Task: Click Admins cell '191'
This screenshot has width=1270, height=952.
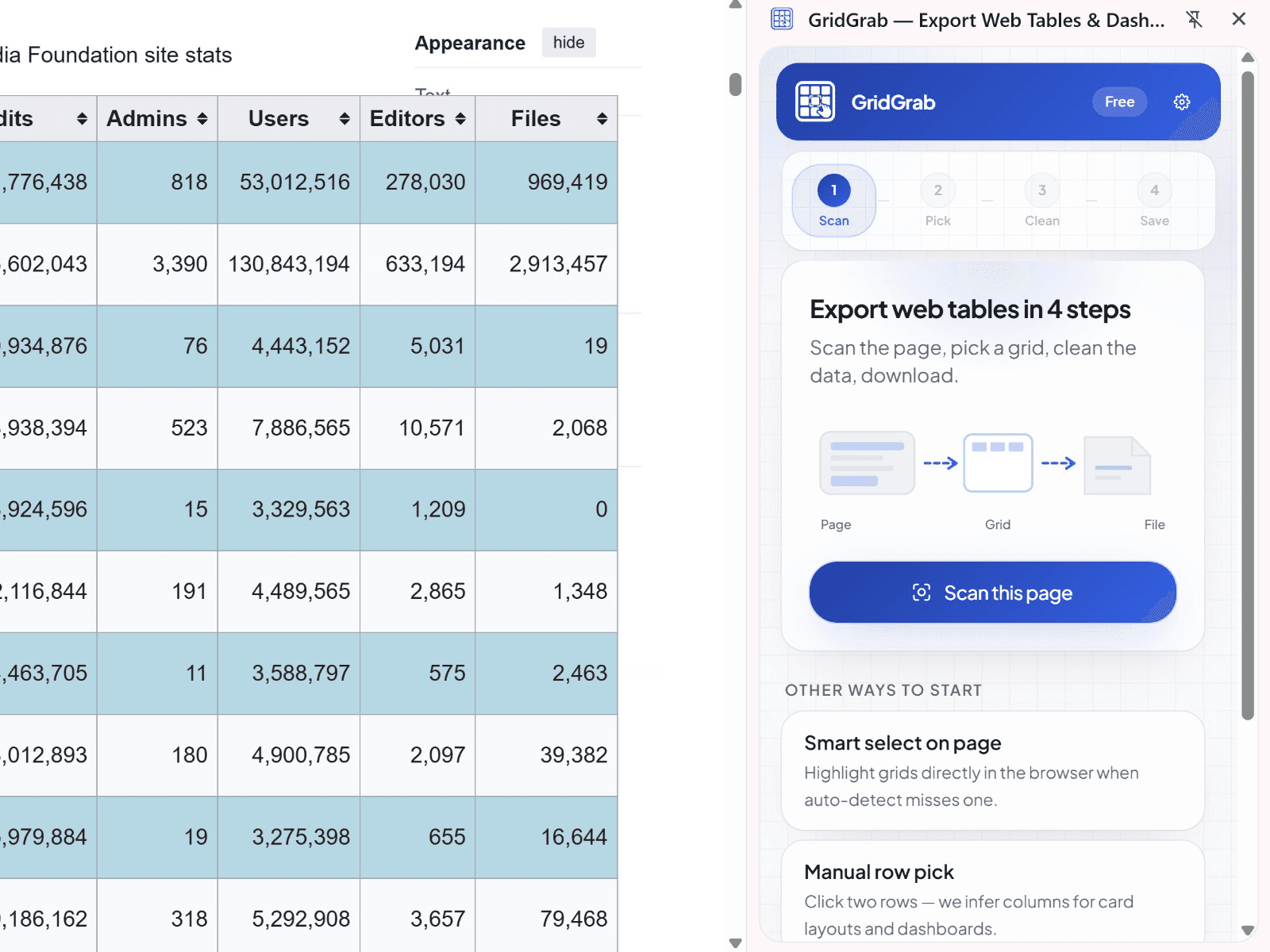Action: [157, 591]
